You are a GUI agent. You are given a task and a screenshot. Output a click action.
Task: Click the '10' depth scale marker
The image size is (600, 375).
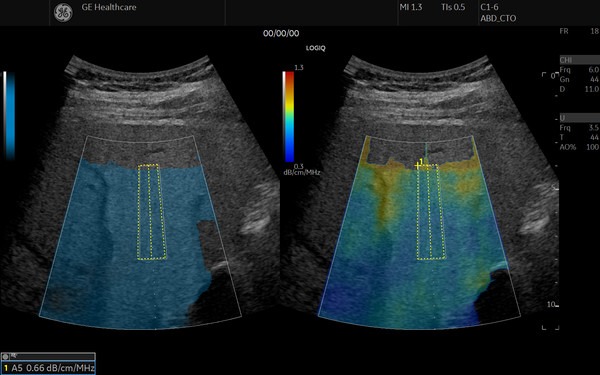click(x=551, y=305)
